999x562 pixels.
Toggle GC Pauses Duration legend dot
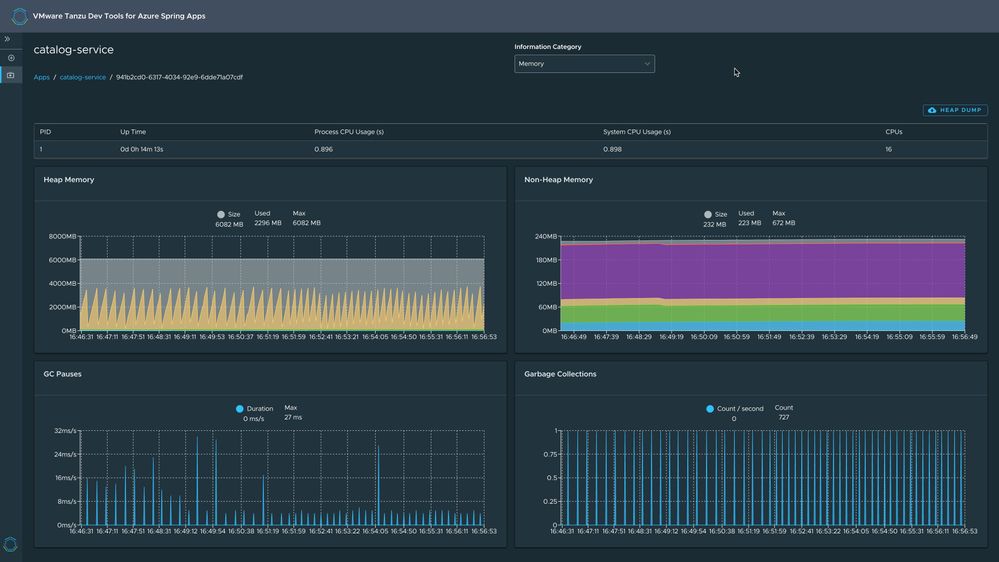(240, 409)
